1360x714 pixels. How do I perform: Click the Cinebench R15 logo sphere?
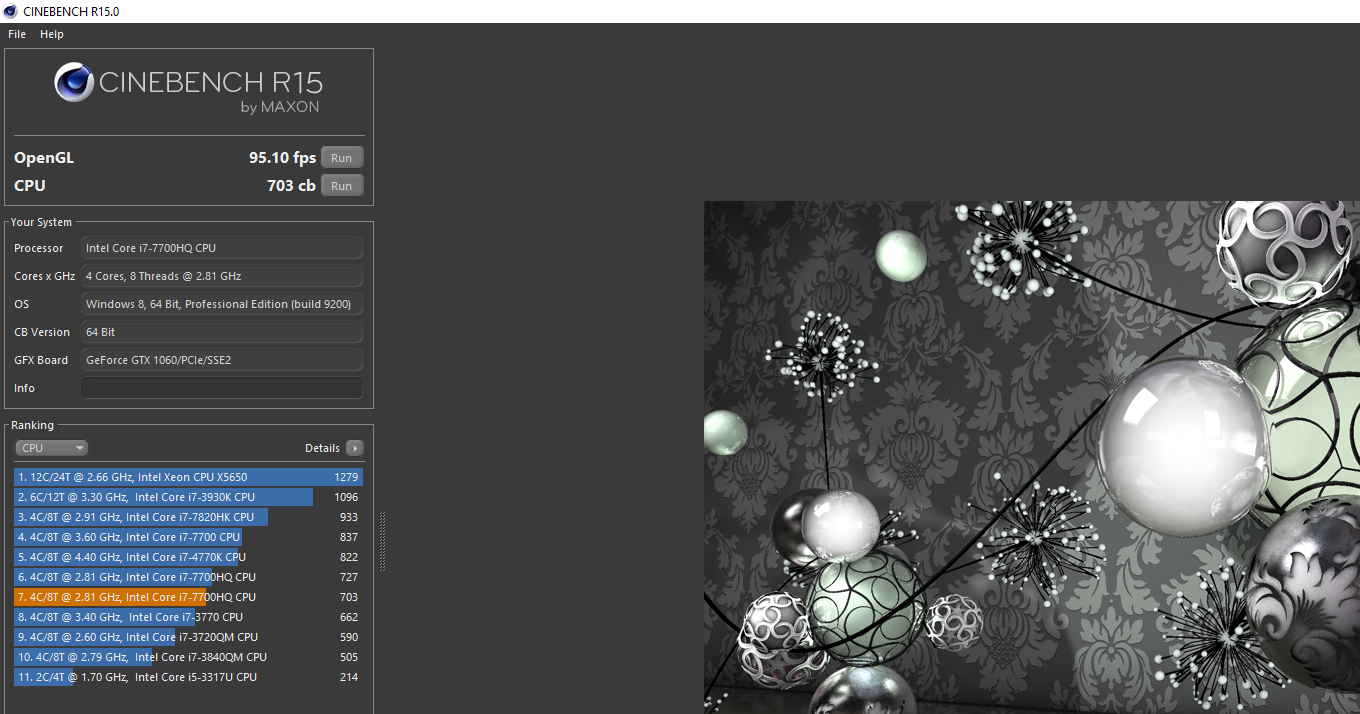click(x=74, y=82)
